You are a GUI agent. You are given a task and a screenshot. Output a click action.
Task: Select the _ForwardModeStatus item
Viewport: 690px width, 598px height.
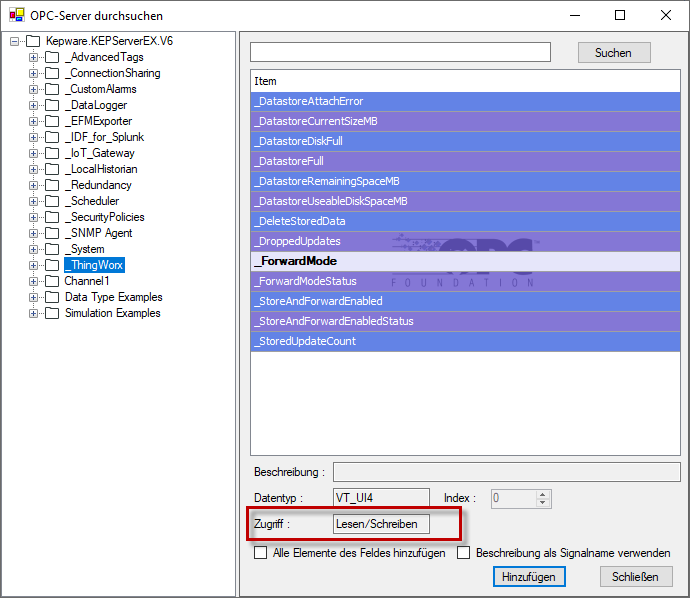[x=466, y=282]
